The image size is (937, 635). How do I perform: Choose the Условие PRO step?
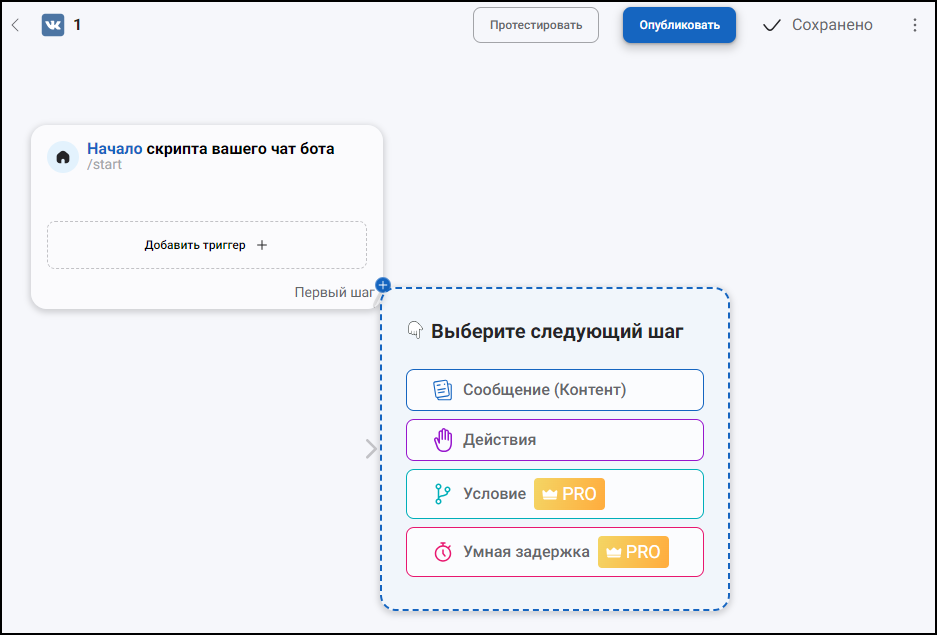tap(555, 494)
